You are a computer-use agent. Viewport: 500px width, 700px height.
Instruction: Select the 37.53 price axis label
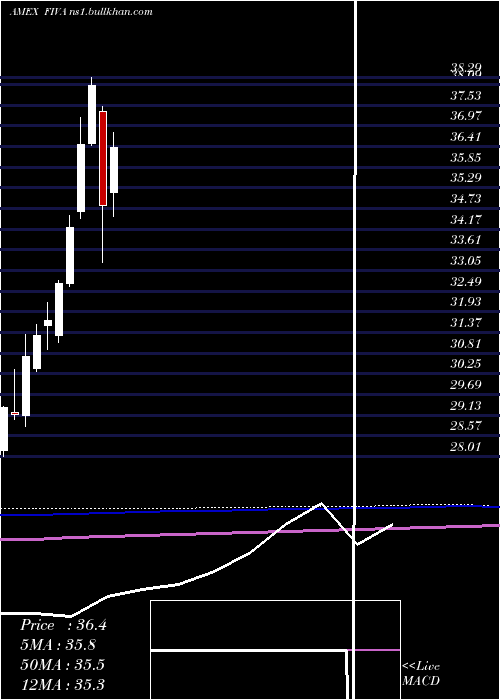tap(466, 95)
